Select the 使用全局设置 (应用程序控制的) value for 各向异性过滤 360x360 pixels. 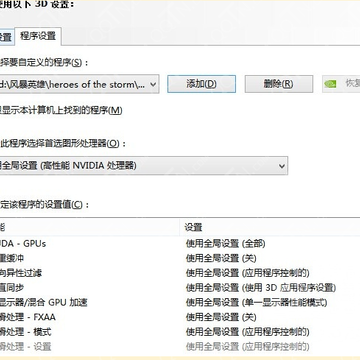(x=248, y=273)
